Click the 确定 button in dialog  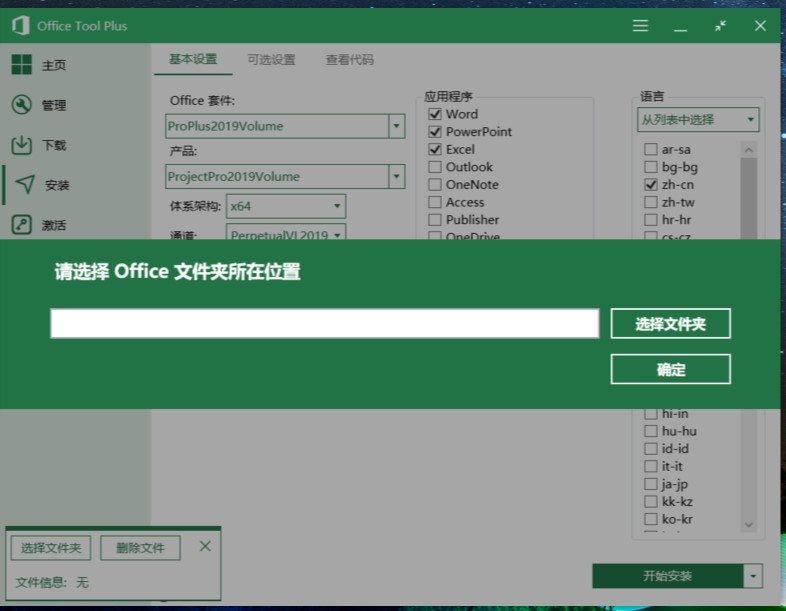coord(670,370)
